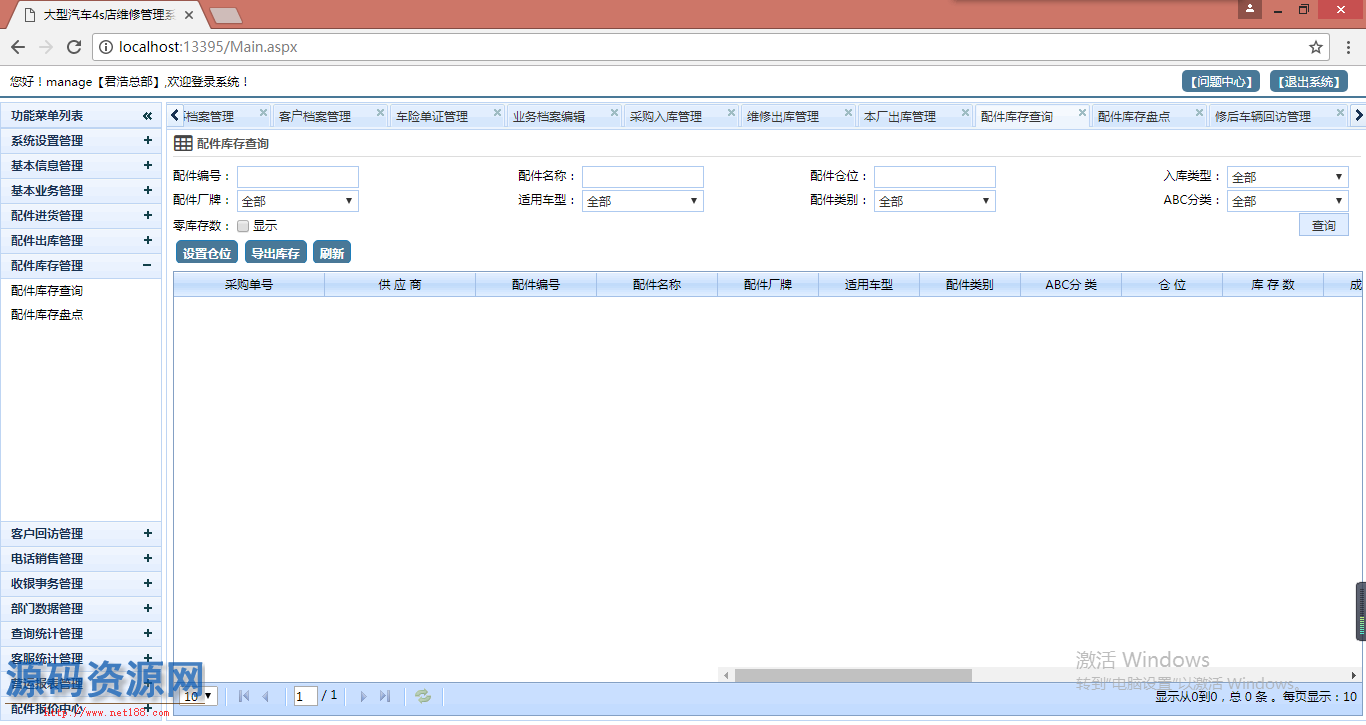Close the 业务档案编辑 tab
Viewport: 1366px width, 725px height.
coord(614,113)
